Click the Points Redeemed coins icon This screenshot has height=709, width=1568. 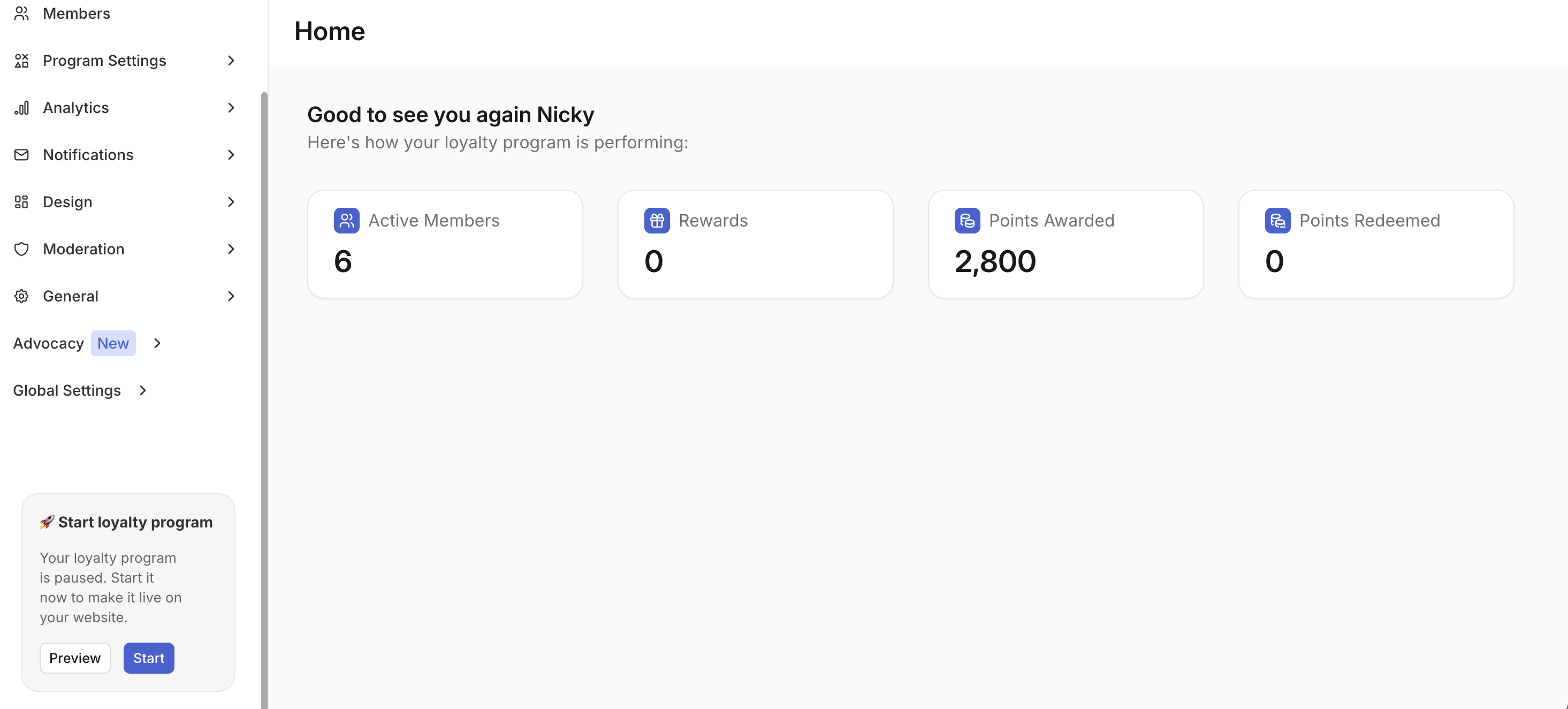tap(1277, 221)
